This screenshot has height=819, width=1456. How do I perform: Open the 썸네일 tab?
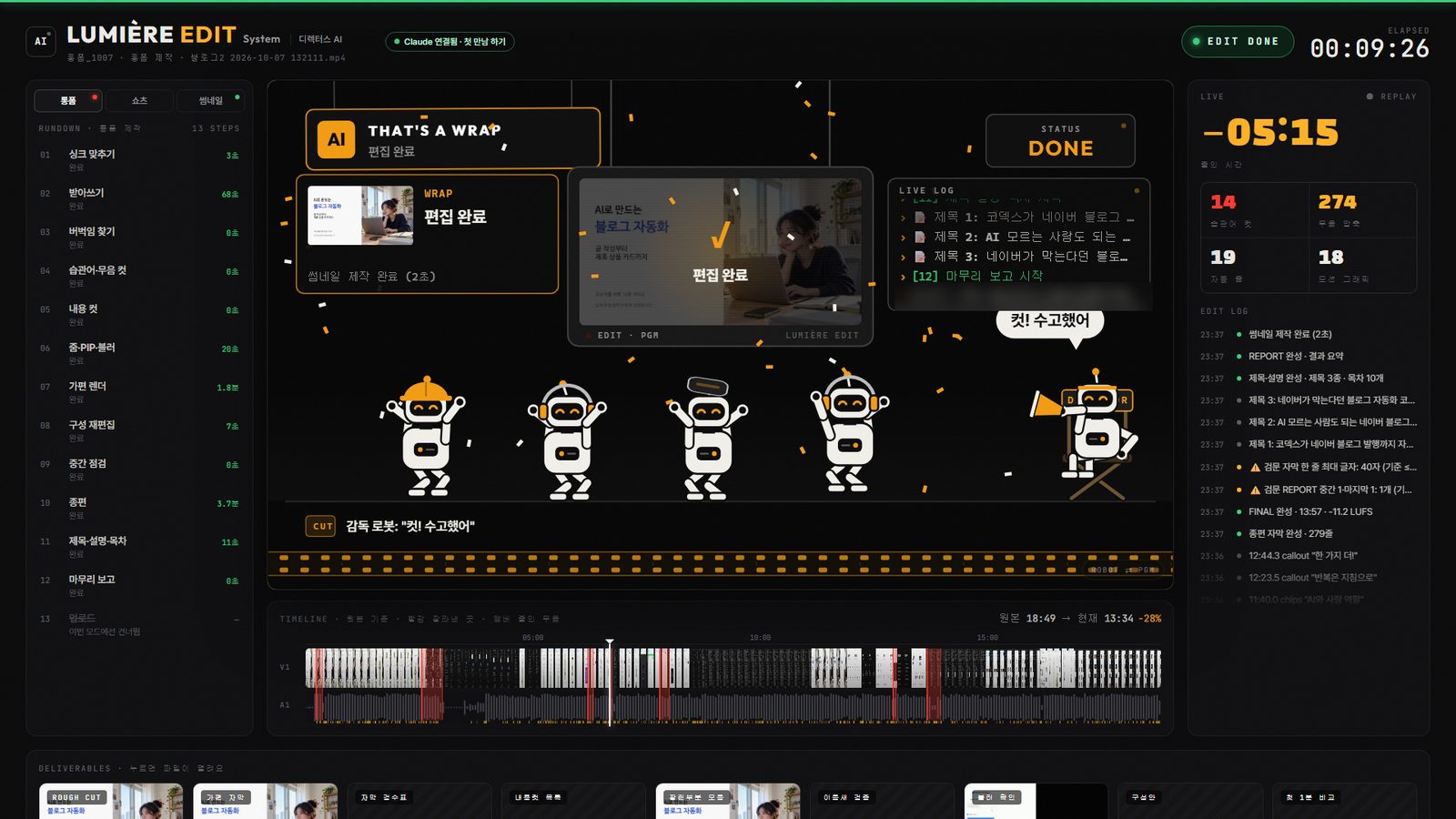(210, 100)
